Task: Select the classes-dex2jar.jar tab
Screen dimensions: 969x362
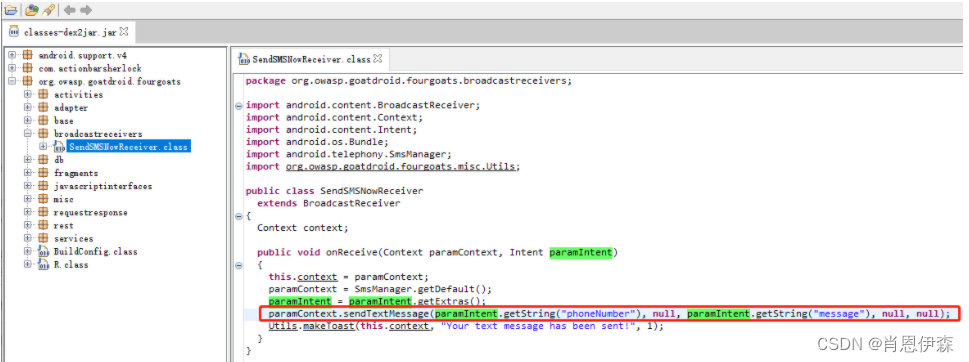Action: [69, 32]
